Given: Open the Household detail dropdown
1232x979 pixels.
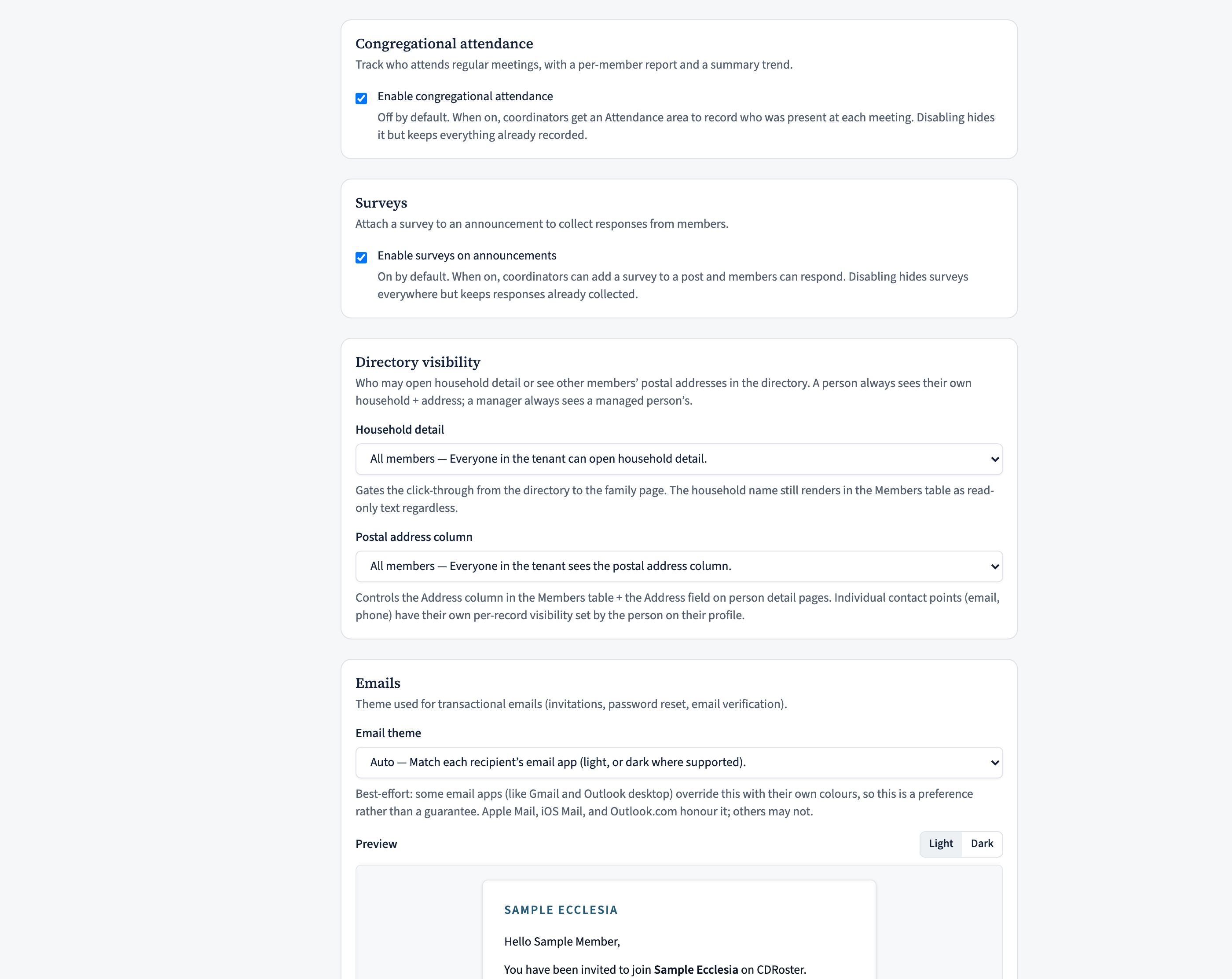Looking at the screenshot, I should click(x=679, y=459).
